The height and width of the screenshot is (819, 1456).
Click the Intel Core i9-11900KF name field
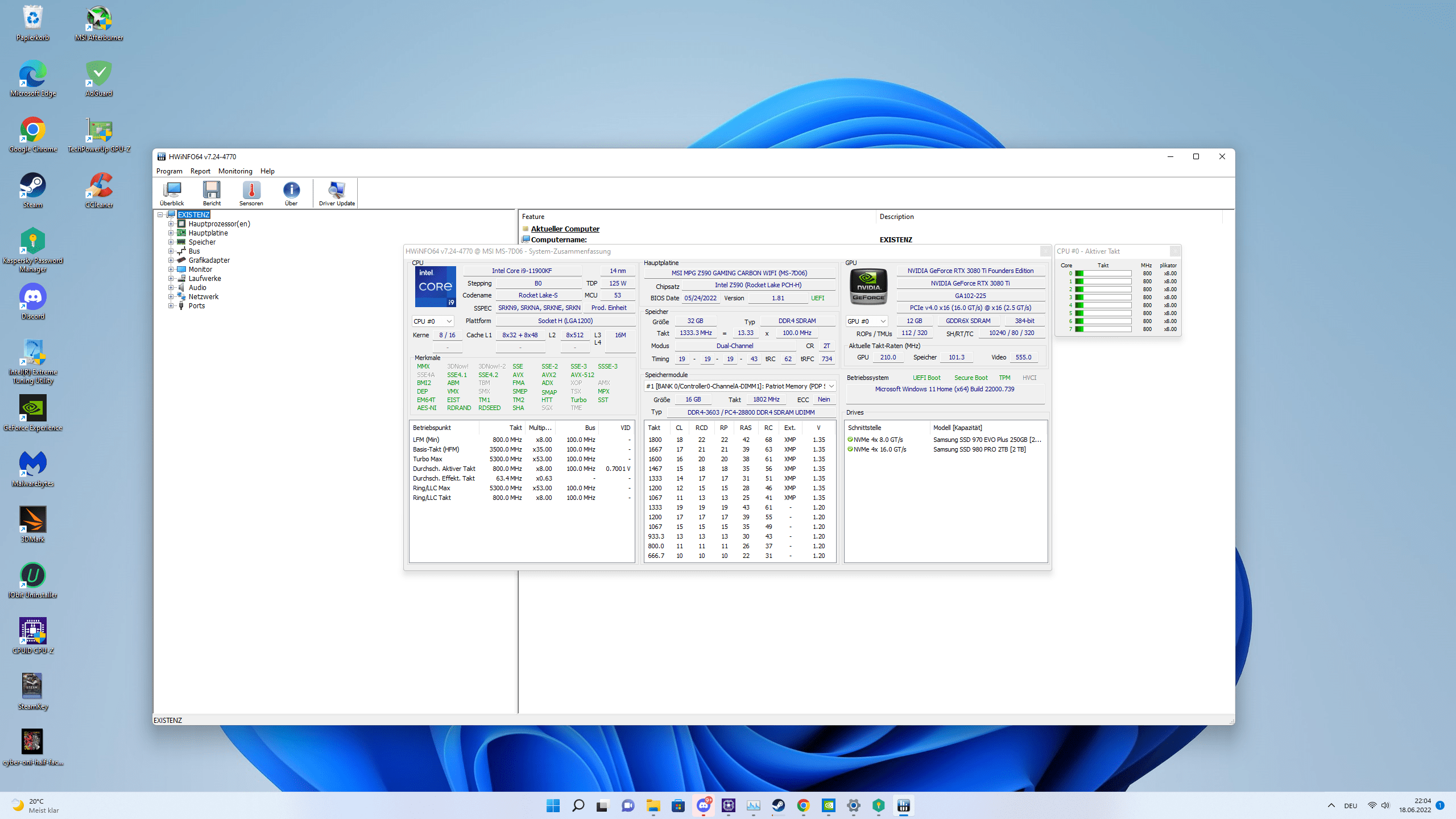[522, 271]
